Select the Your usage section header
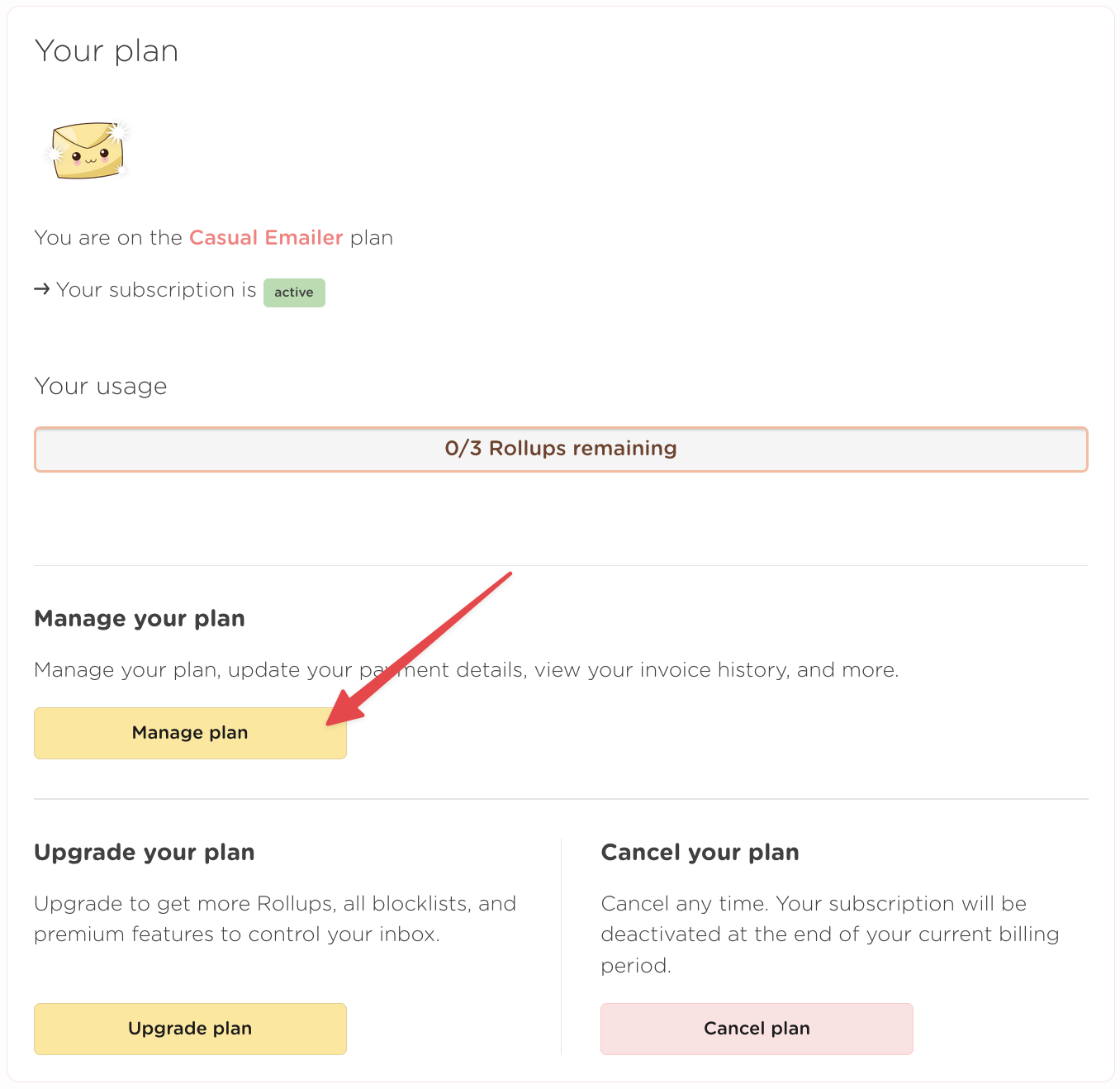The image size is (1120, 1089). click(x=100, y=386)
